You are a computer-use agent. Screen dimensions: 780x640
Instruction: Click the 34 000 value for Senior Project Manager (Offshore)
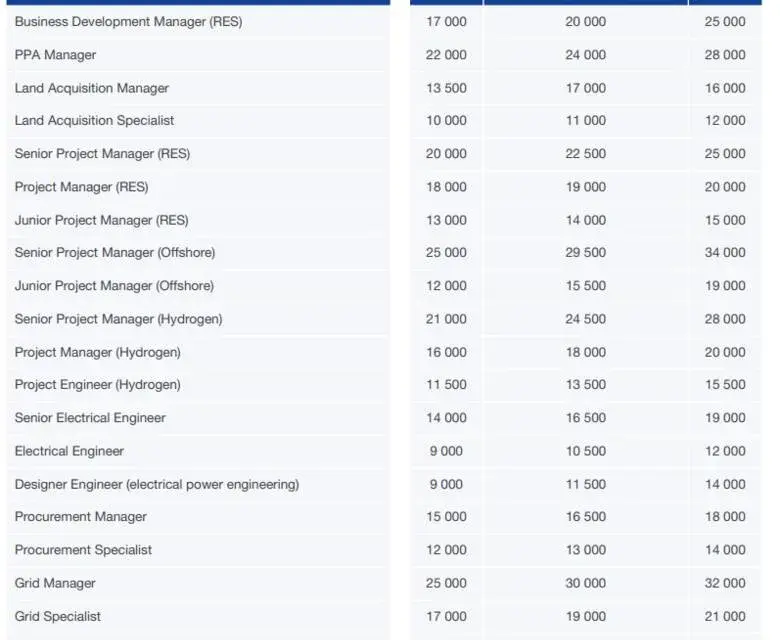(725, 253)
